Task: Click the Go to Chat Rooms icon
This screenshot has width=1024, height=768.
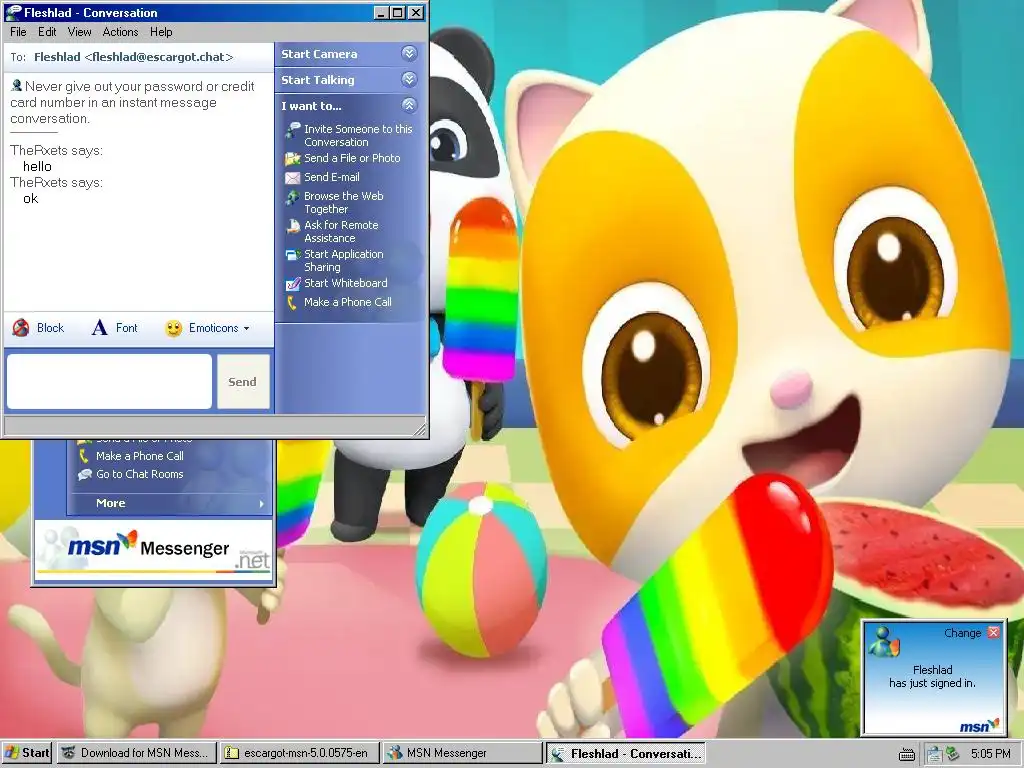Action: click(84, 475)
